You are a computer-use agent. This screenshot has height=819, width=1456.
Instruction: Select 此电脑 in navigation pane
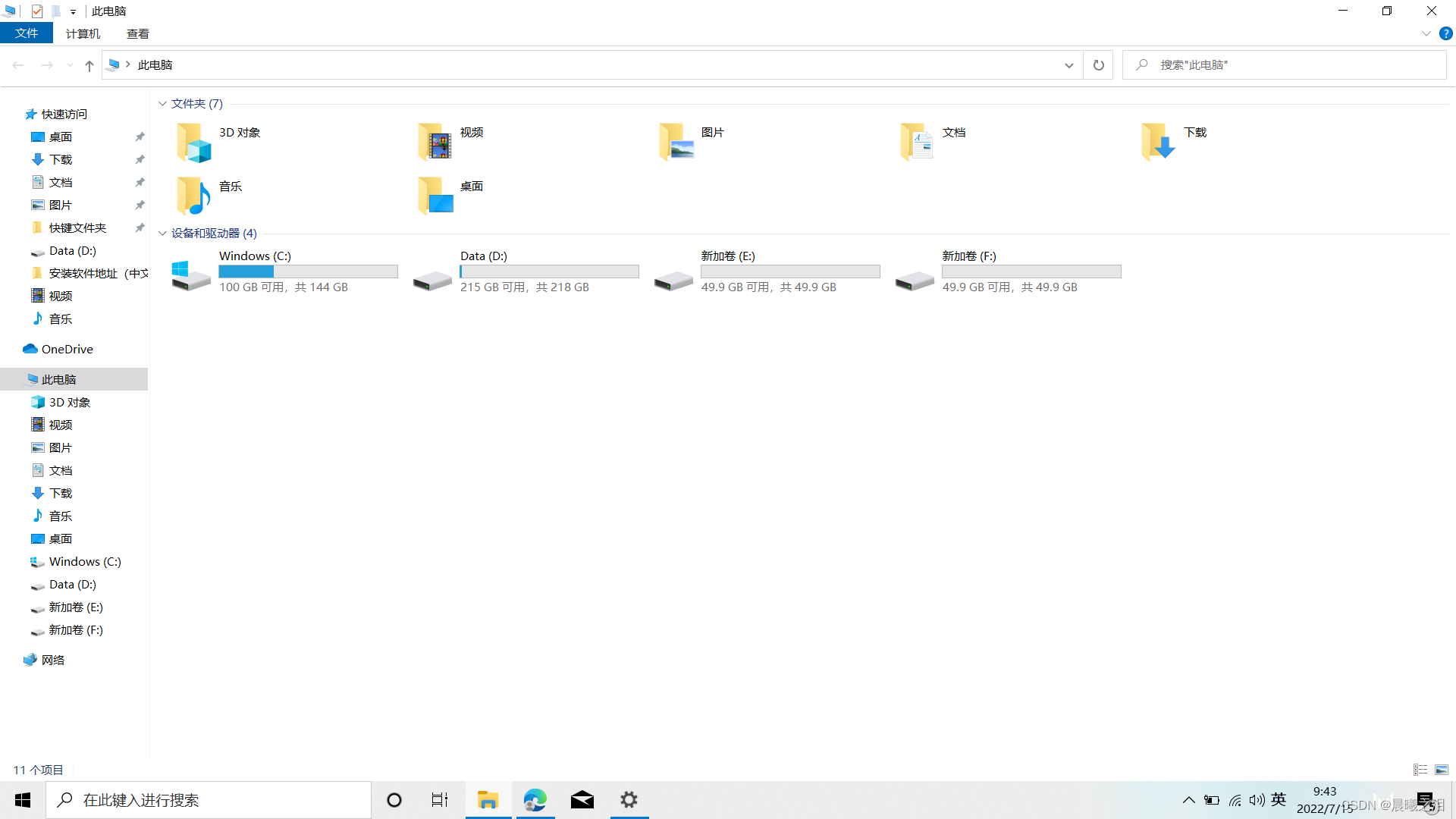coord(74,379)
